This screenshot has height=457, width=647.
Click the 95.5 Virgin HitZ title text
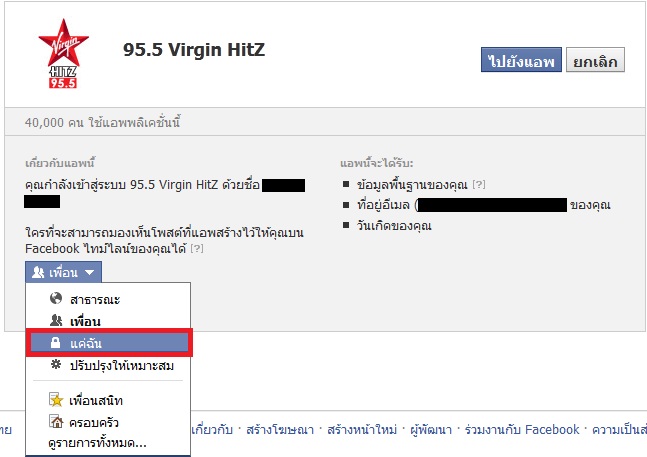tap(194, 50)
